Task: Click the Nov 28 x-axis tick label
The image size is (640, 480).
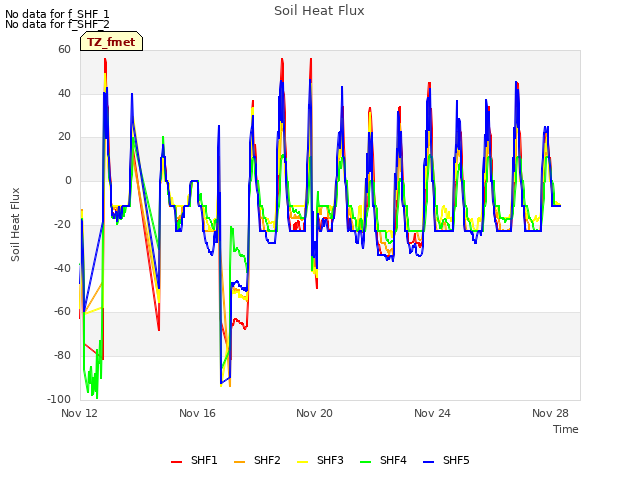Action: [550, 413]
